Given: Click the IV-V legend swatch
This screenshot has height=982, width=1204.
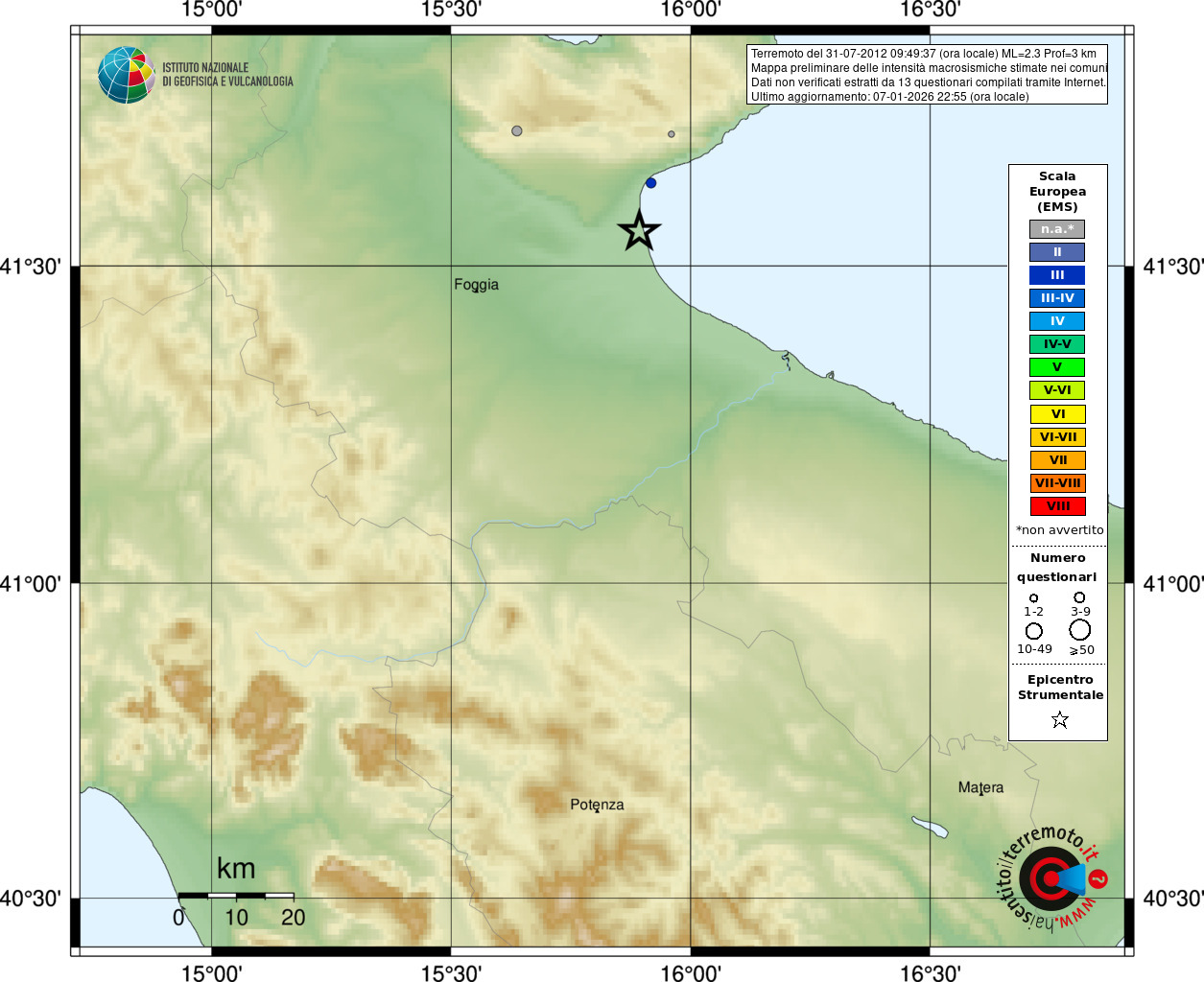Looking at the screenshot, I should click(1057, 344).
